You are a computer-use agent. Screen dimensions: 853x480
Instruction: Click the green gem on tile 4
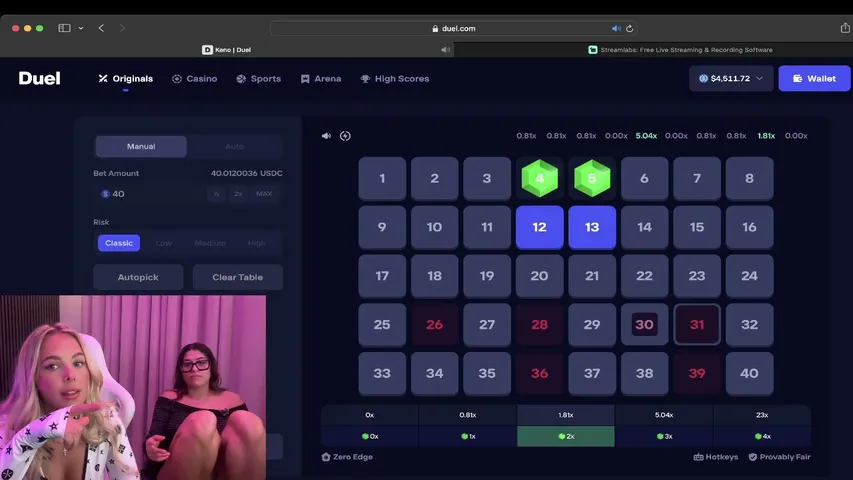tap(540, 178)
